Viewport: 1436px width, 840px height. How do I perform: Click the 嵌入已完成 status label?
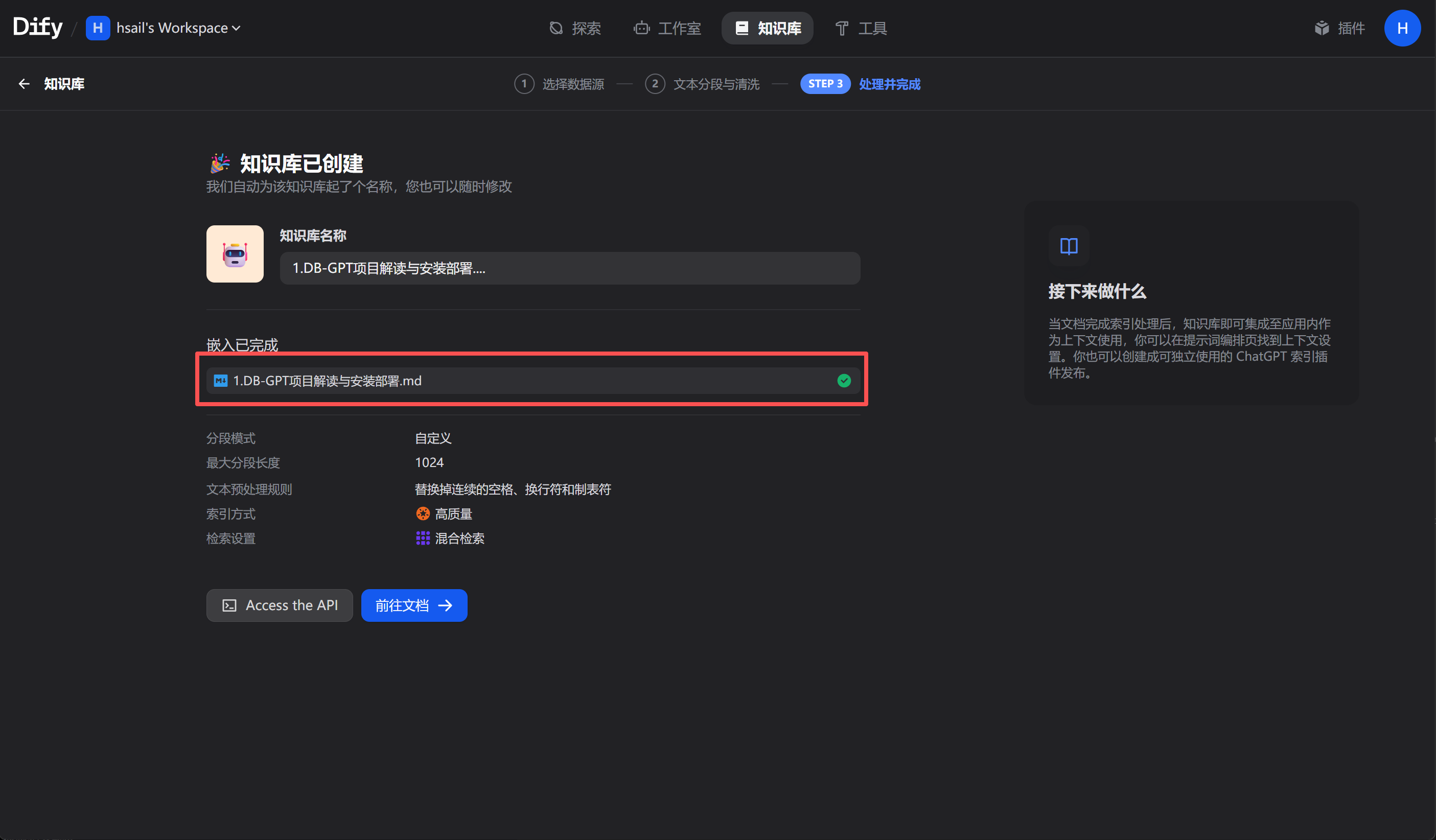242,345
